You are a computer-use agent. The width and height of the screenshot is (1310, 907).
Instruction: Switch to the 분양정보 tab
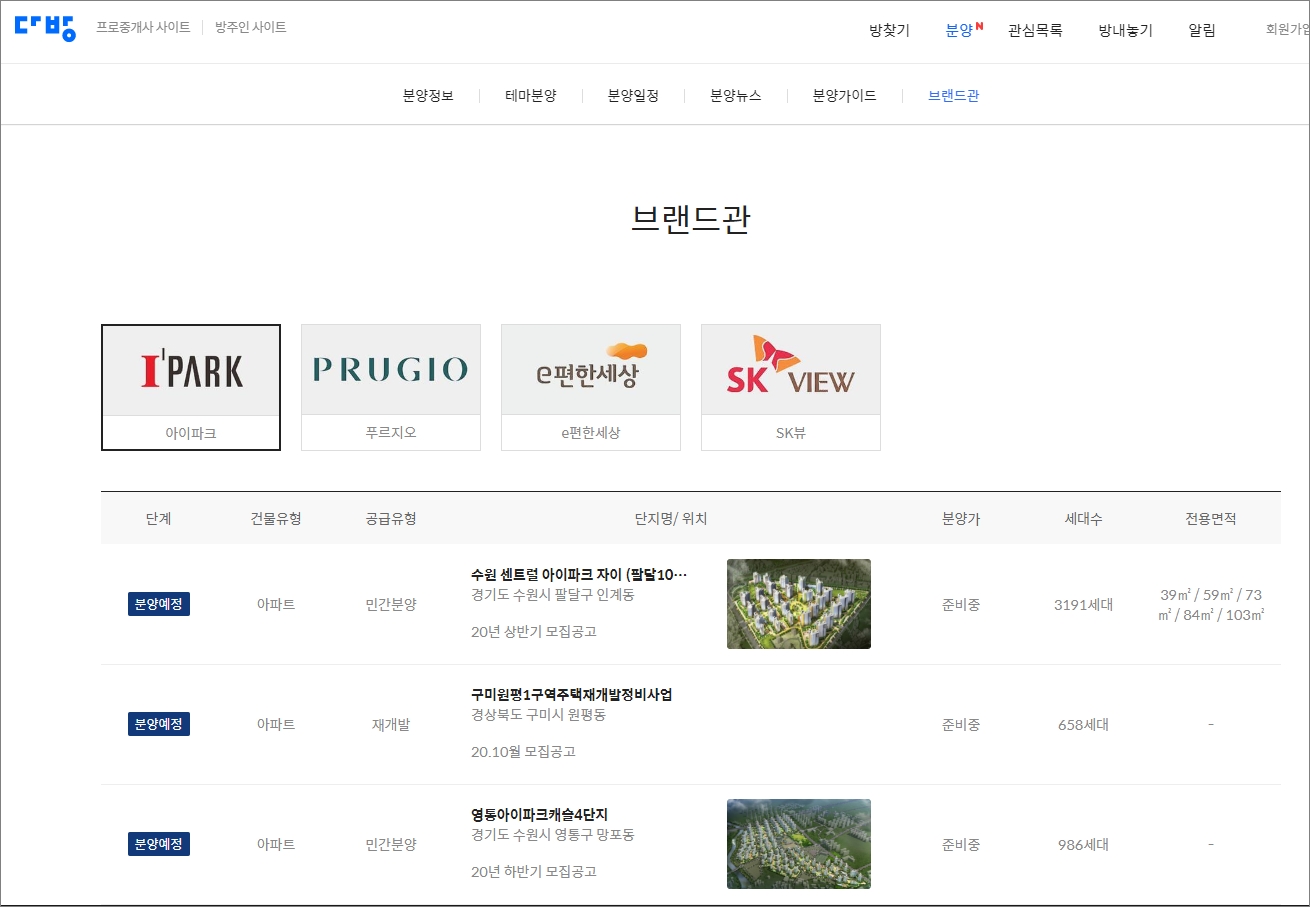pos(428,96)
